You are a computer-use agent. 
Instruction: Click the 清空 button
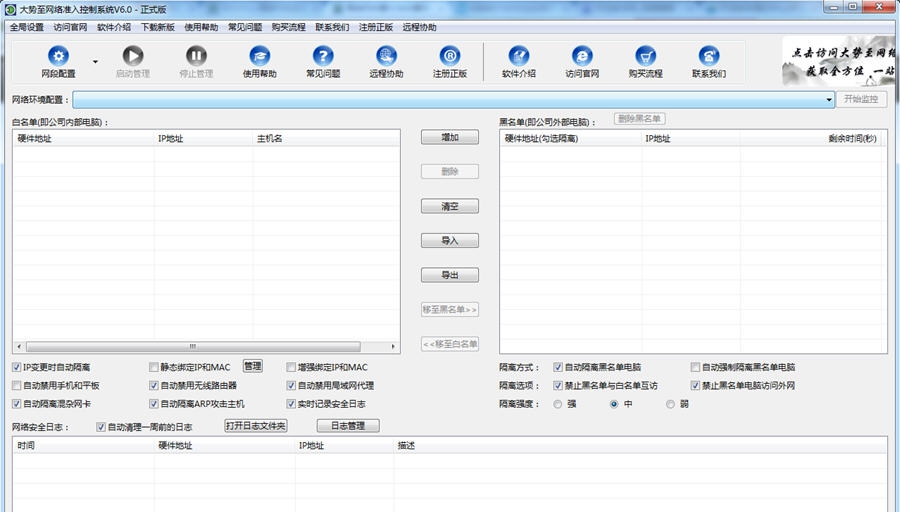450,206
